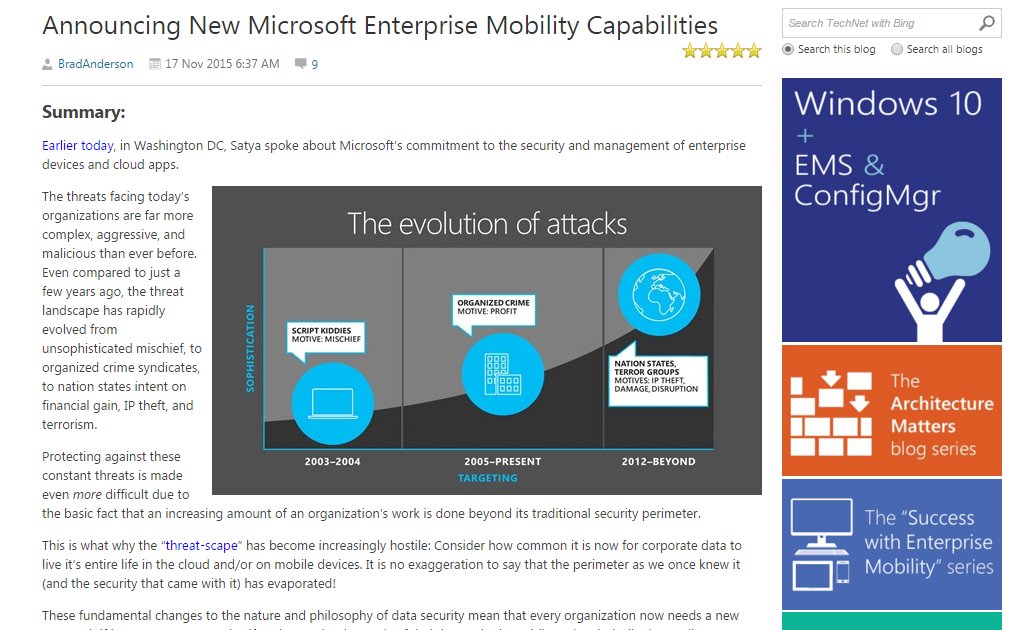Open Success with Enterprise Mobility series tile

click(x=892, y=545)
